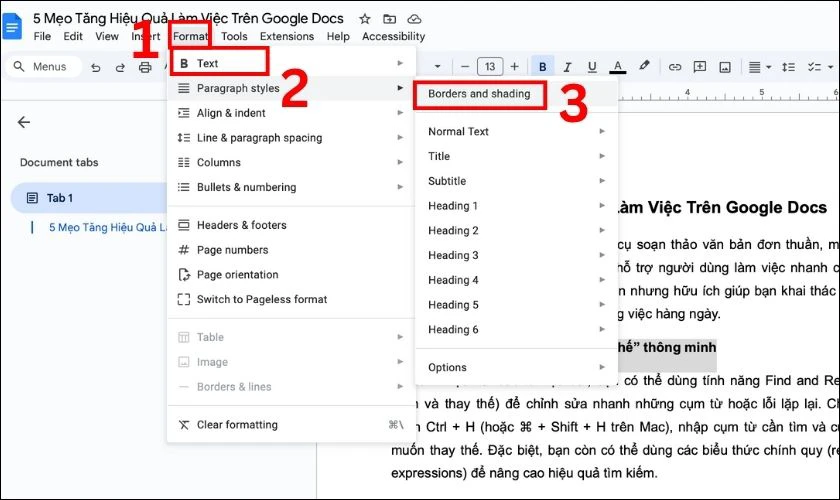Decrease font size with minus button
The height and width of the screenshot is (500, 840).
coord(465,66)
